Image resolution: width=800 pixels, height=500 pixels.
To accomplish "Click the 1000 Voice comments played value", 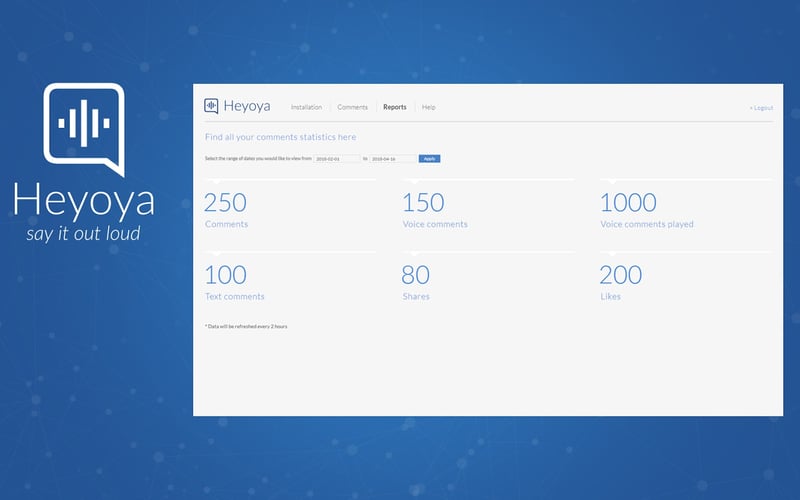I will pos(628,203).
